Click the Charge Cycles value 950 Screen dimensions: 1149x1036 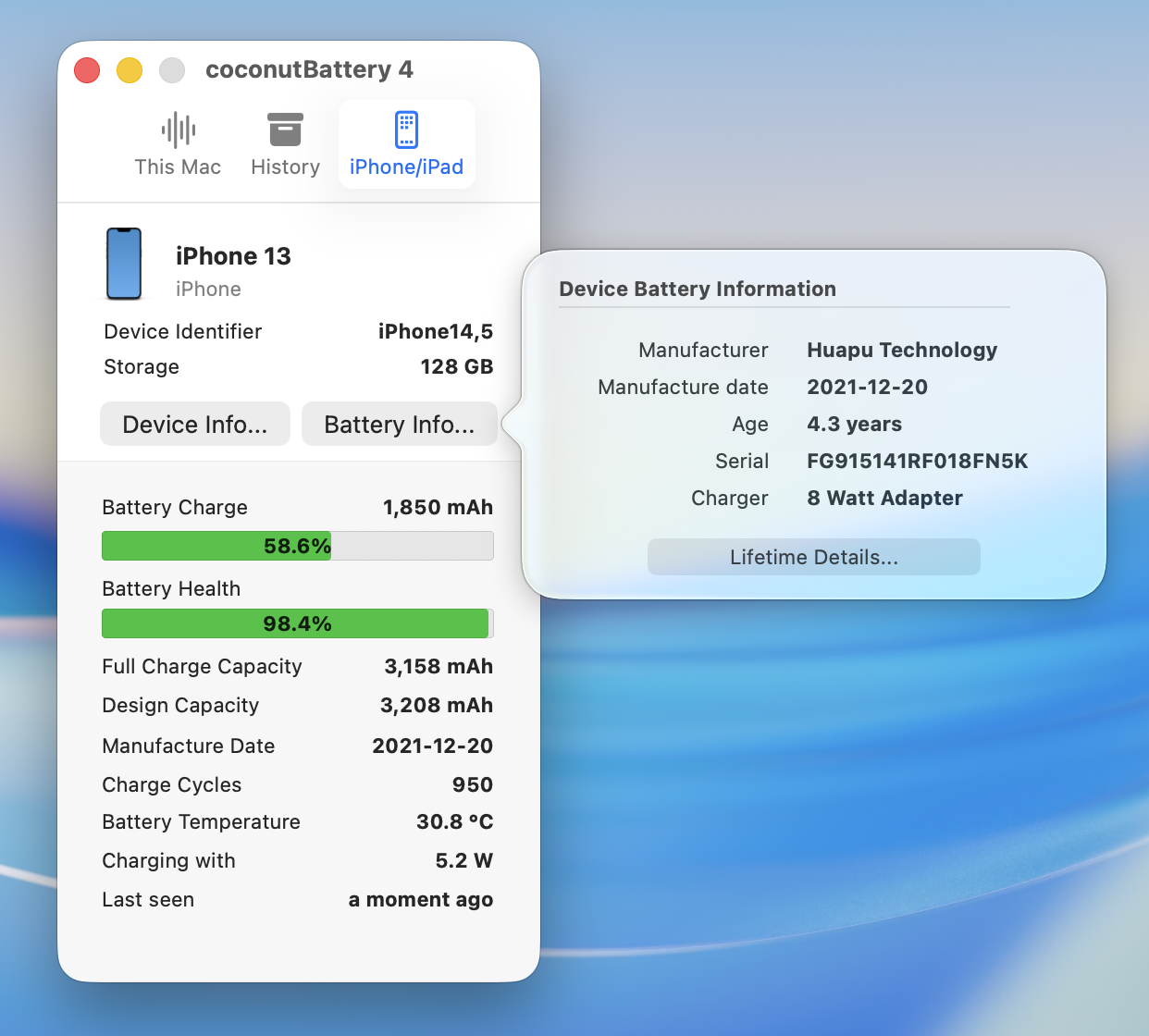(473, 784)
